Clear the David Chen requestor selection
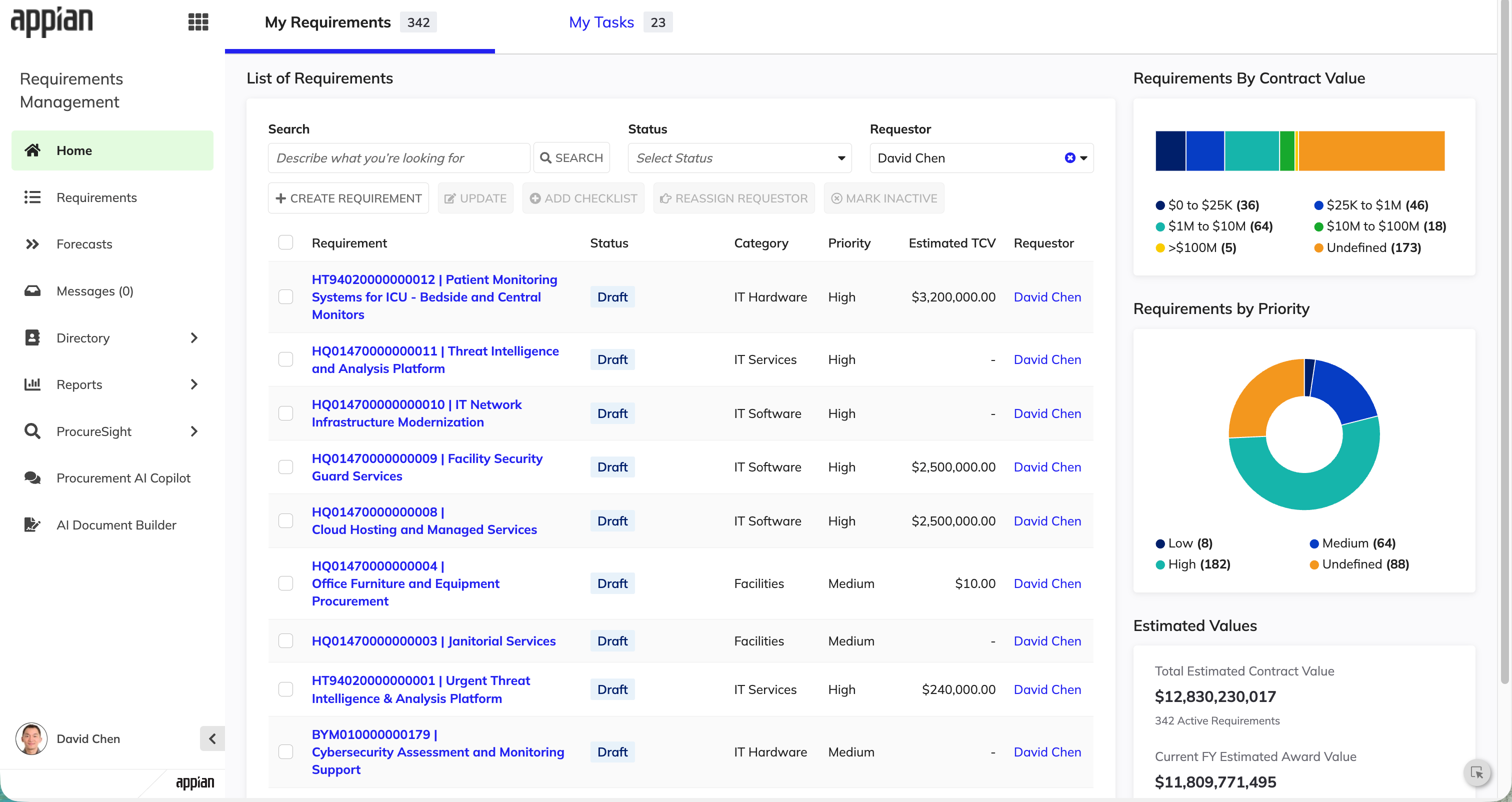 coord(1069,158)
